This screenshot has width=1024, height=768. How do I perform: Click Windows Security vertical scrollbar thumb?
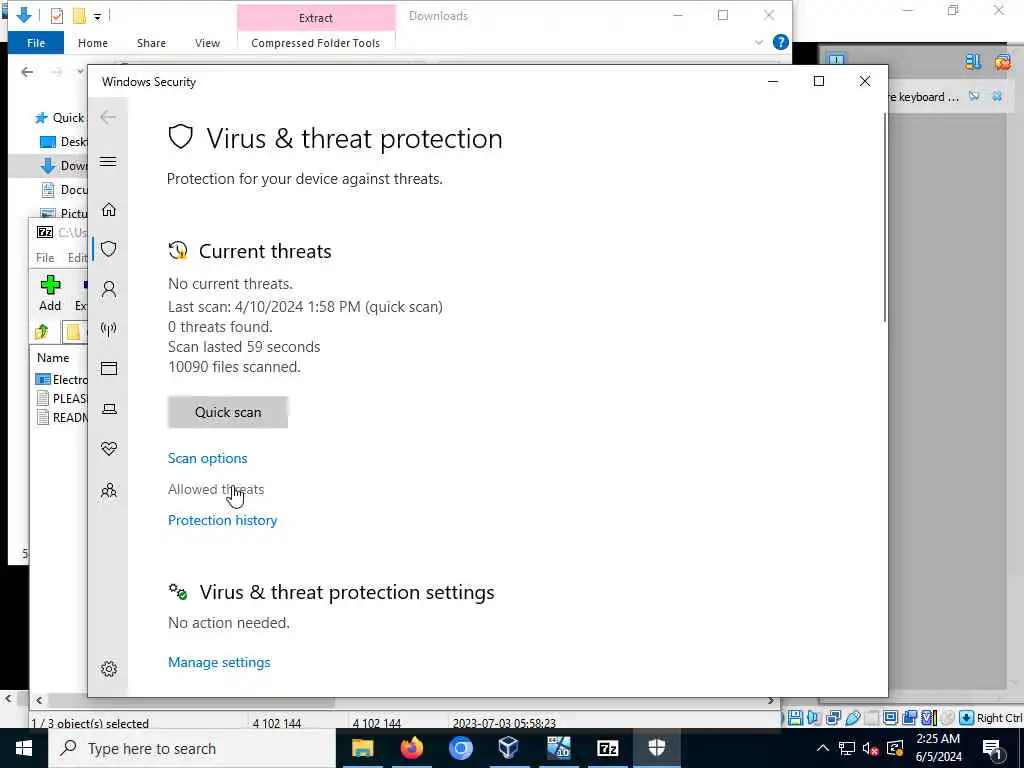885,217
